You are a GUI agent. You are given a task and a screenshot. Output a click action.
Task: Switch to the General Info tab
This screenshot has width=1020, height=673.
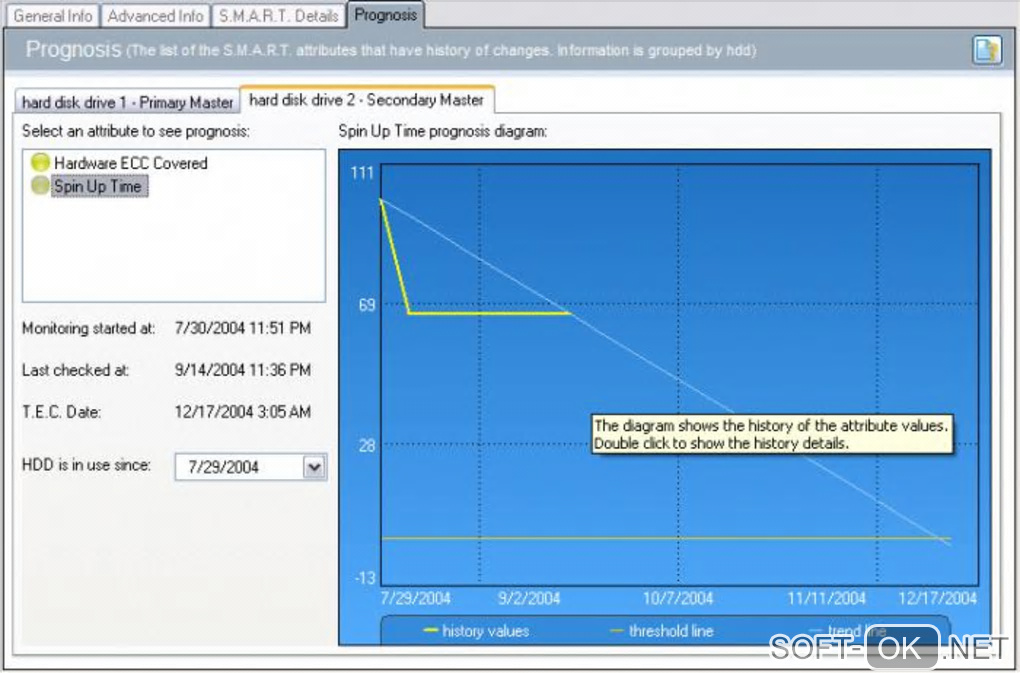[53, 16]
